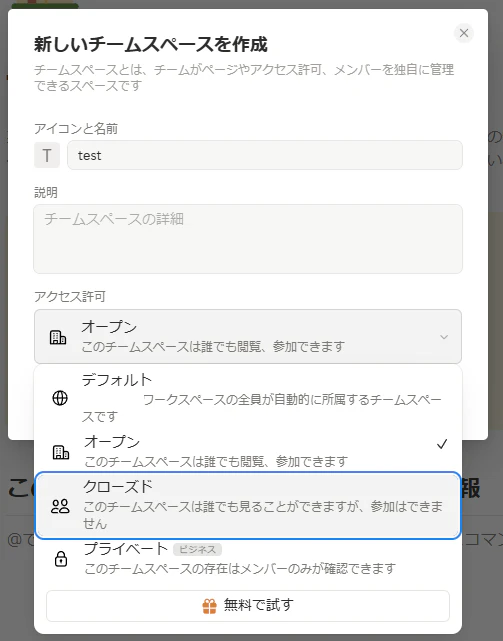Click the people icon for クローズド
Image resolution: width=503 pixels, height=641 pixels.
pos(61,506)
